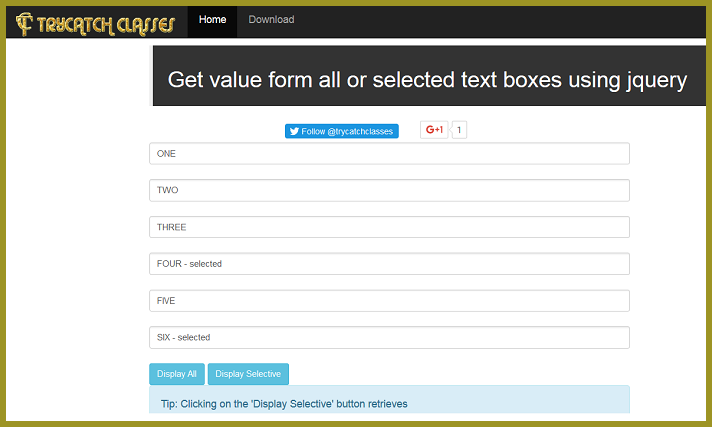Focus the ONE text box
This screenshot has width=712, height=427.
coord(389,154)
